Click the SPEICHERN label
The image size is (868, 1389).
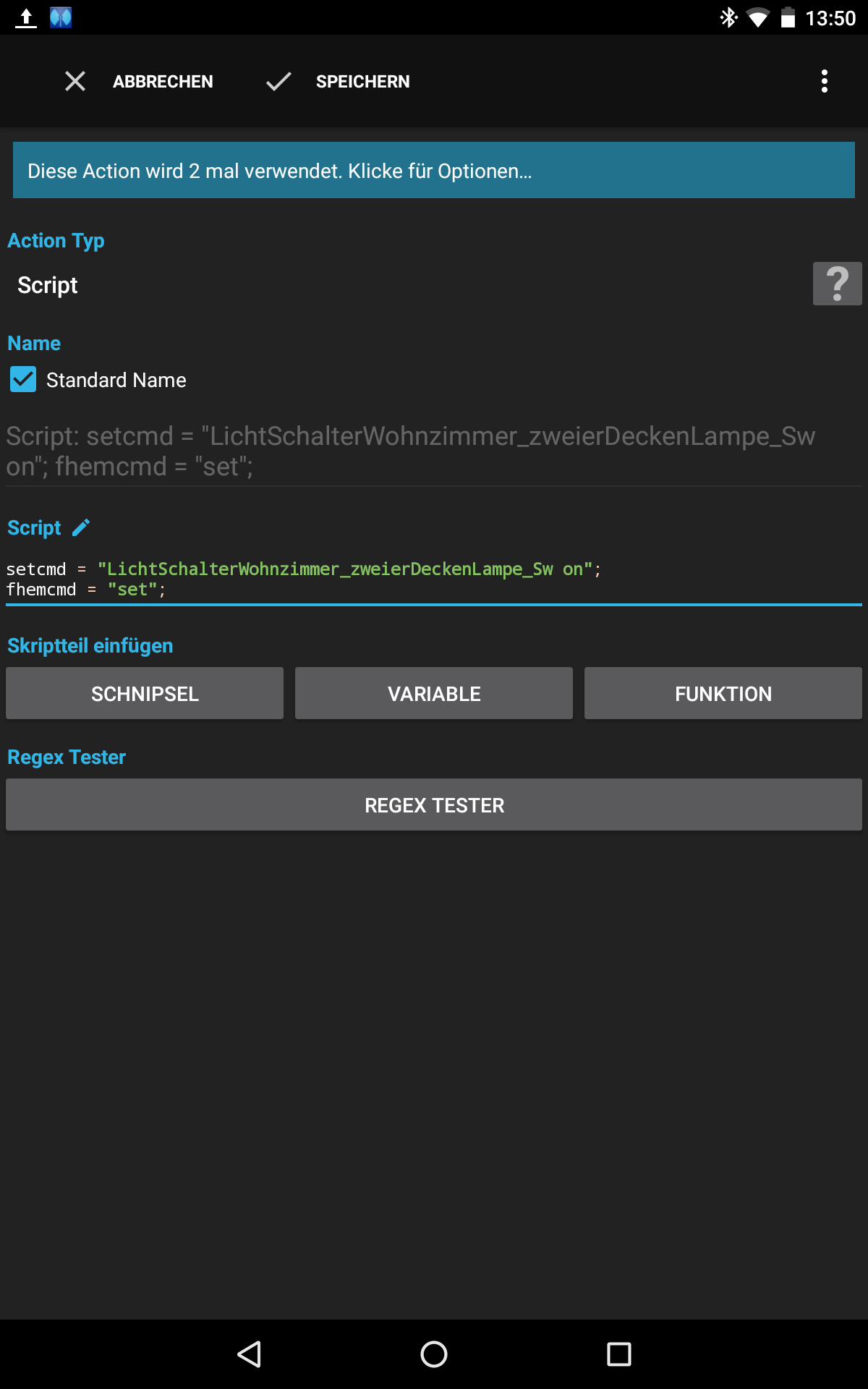pyautogui.click(x=362, y=82)
